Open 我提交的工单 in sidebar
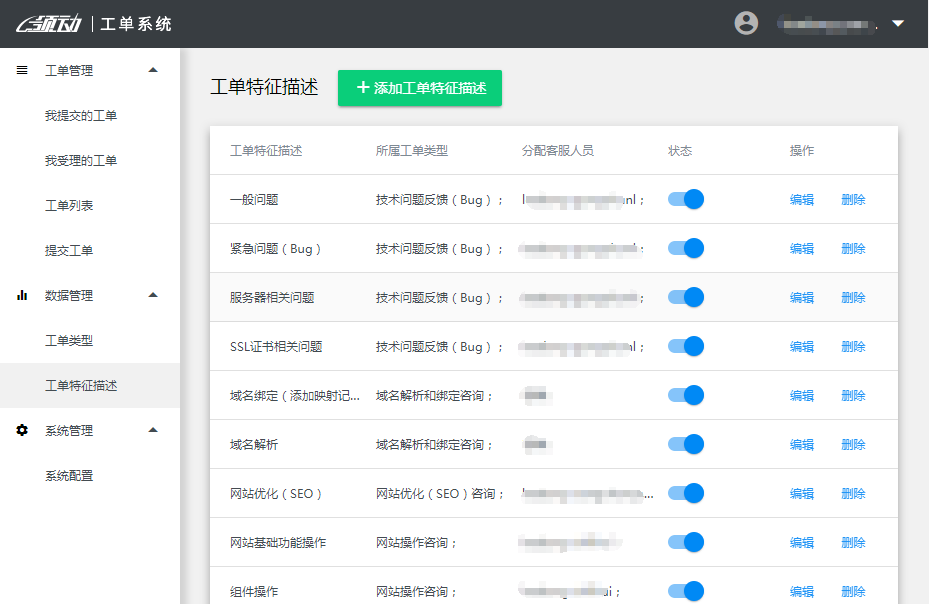Image resolution: width=929 pixels, height=604 pixels. click(x=81, y=116)
